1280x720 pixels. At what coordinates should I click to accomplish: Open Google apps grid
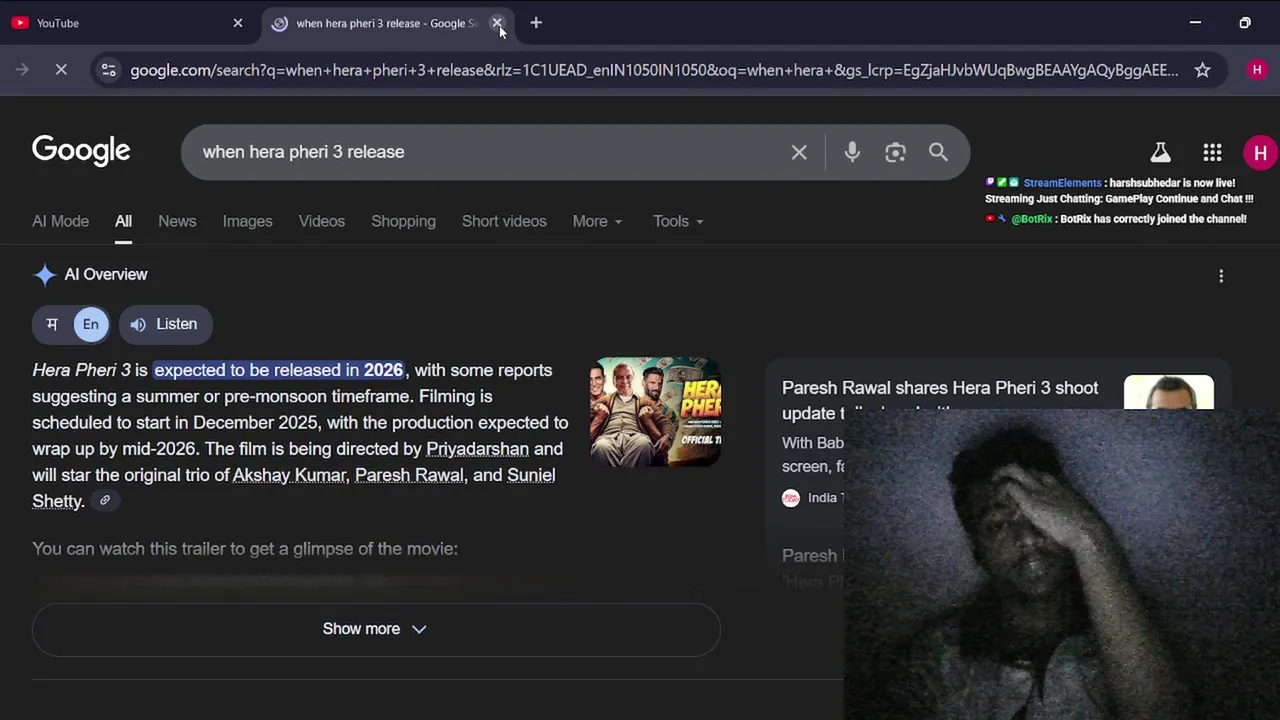(1212, 152)
